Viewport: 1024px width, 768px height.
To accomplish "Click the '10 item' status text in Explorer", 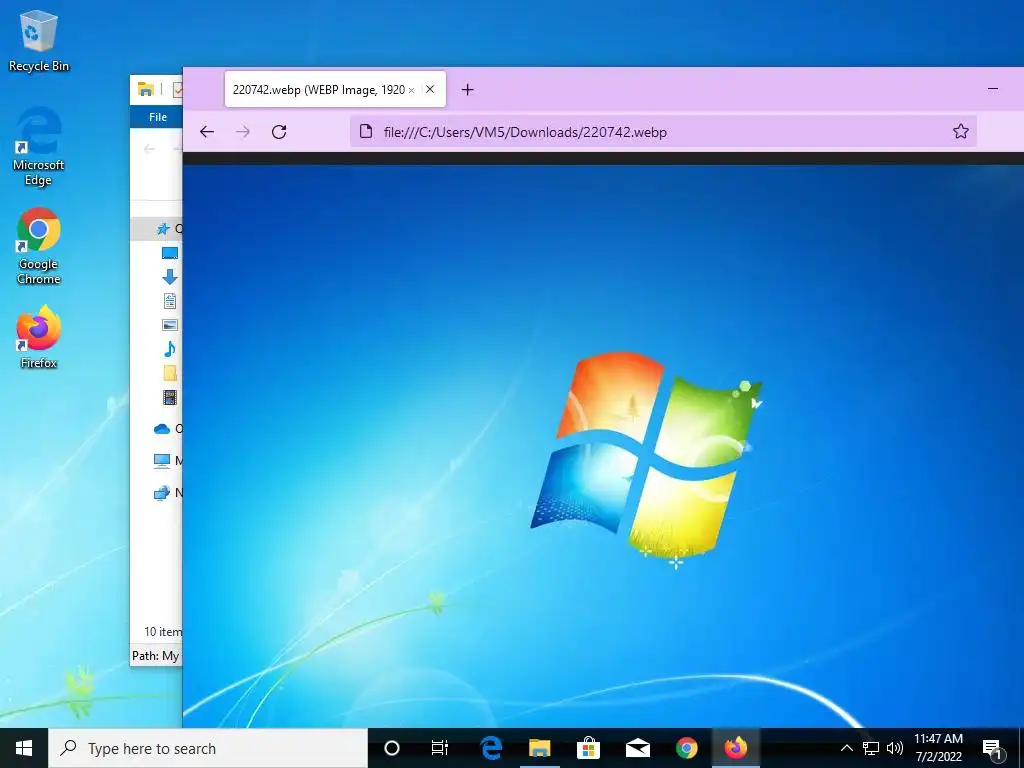I will coord(163,632).
